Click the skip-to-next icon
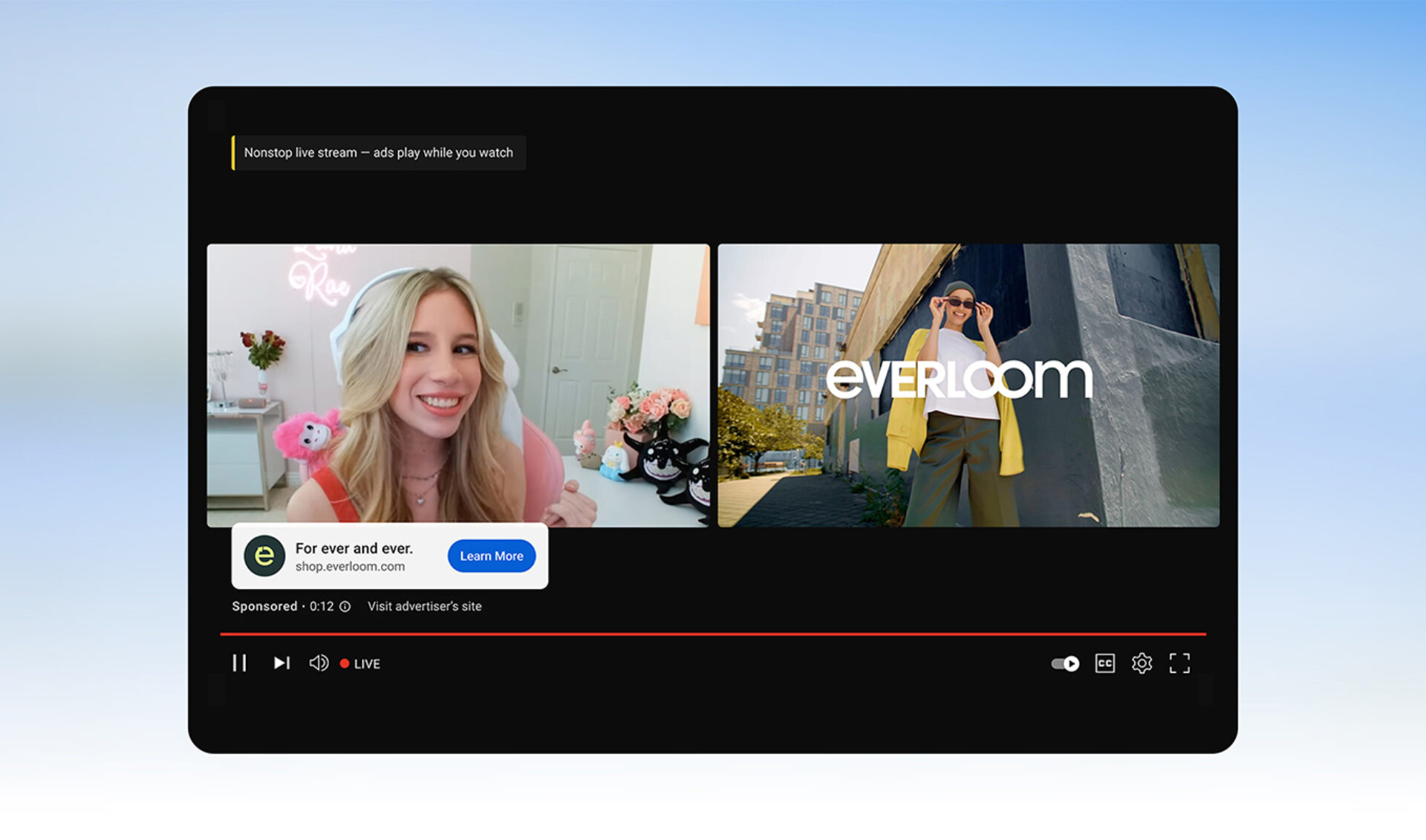Image resolution: width=1426 pixels, height=840 pixels. click(x=281, y=663)
